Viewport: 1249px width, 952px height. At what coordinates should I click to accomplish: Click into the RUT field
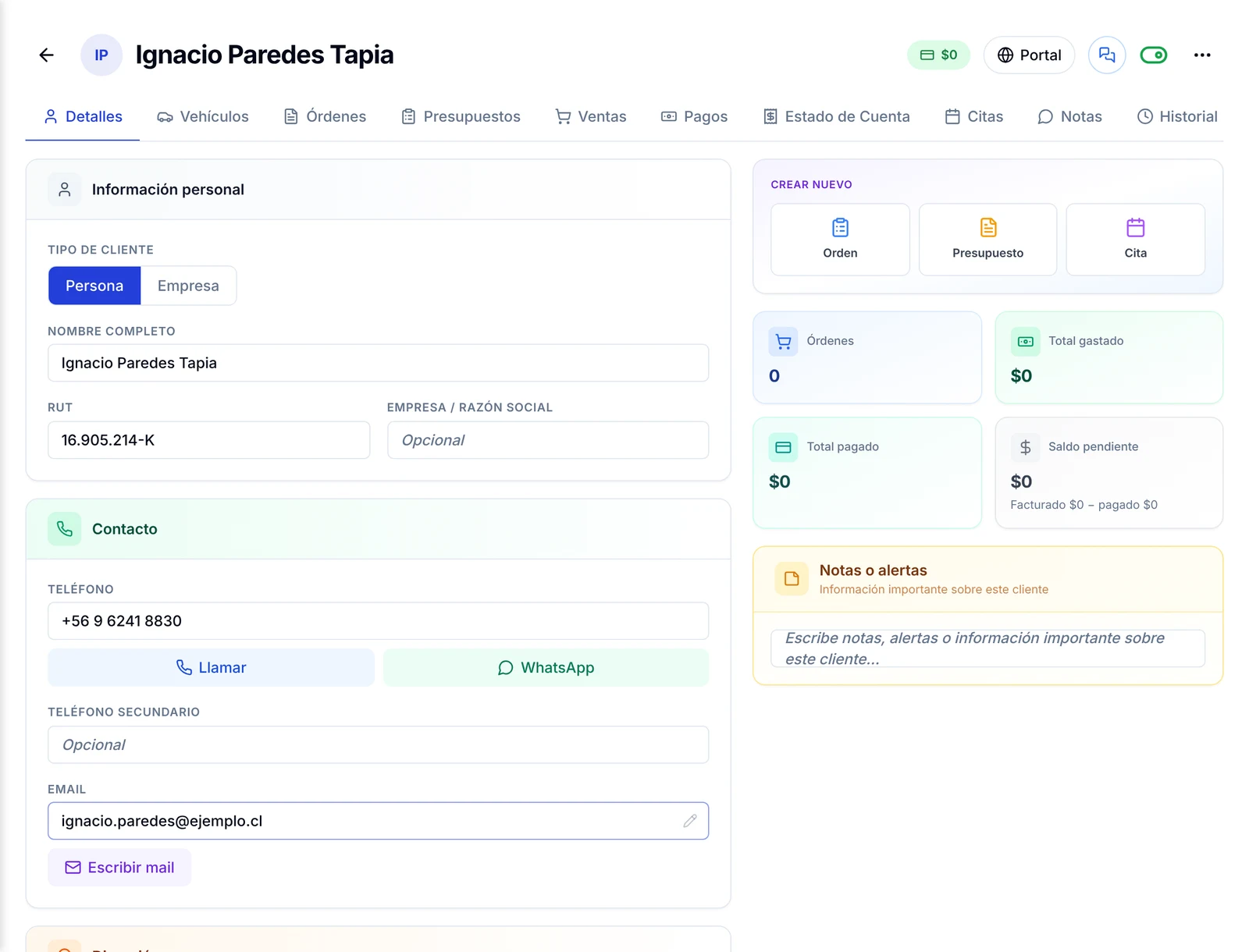[x=209, y=440]
